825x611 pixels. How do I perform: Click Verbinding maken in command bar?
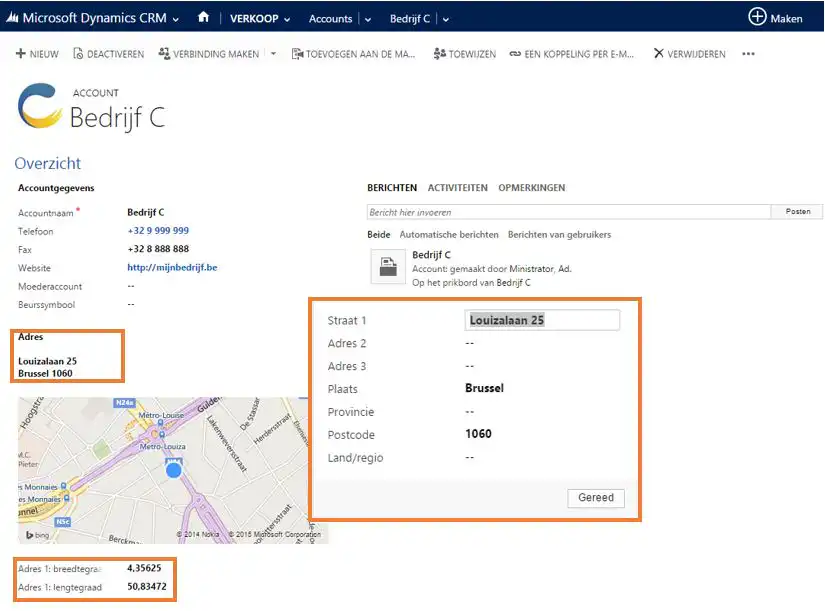tap(209, 54)
